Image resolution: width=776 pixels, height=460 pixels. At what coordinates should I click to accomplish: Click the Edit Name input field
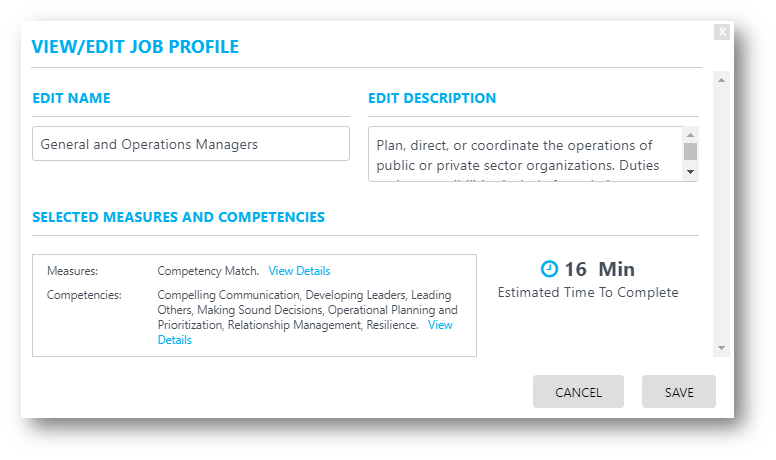(x=191, y=144)
